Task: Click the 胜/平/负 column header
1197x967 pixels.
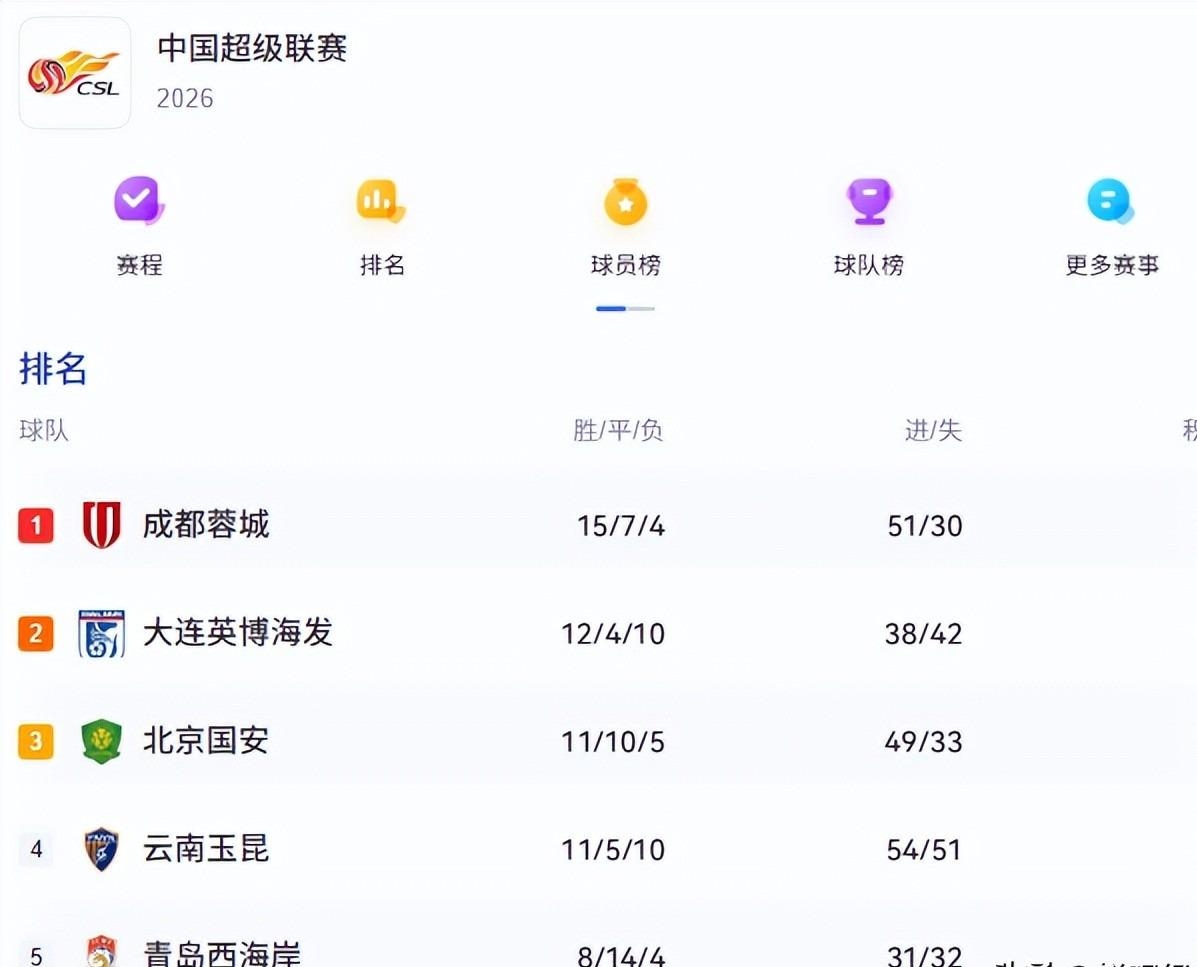Action: tap(618, 430)
